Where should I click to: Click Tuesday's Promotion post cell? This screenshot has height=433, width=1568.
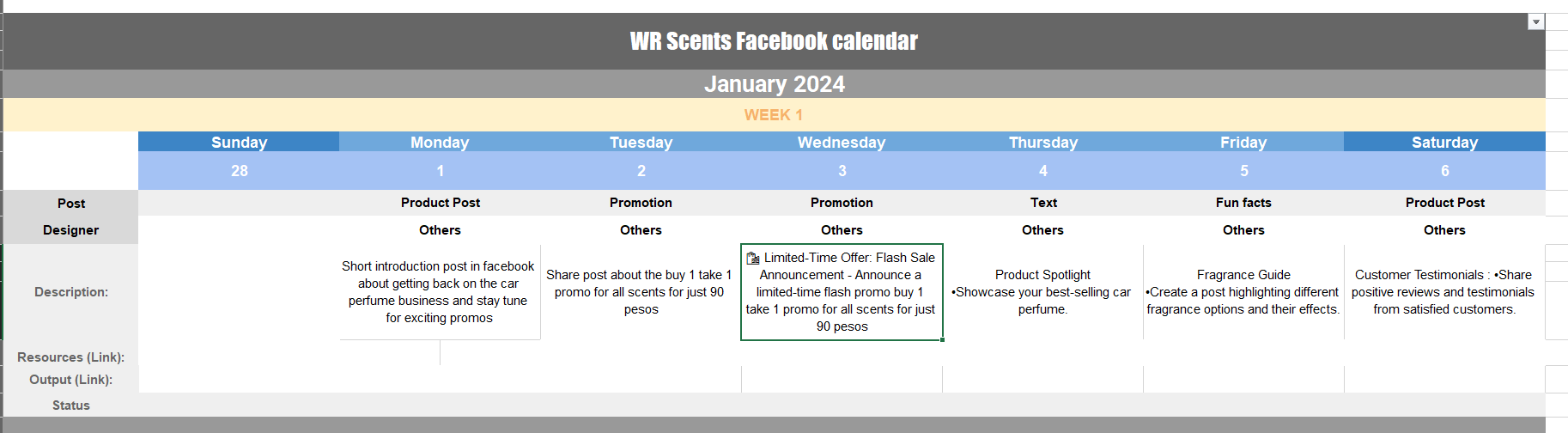point(641,203)
